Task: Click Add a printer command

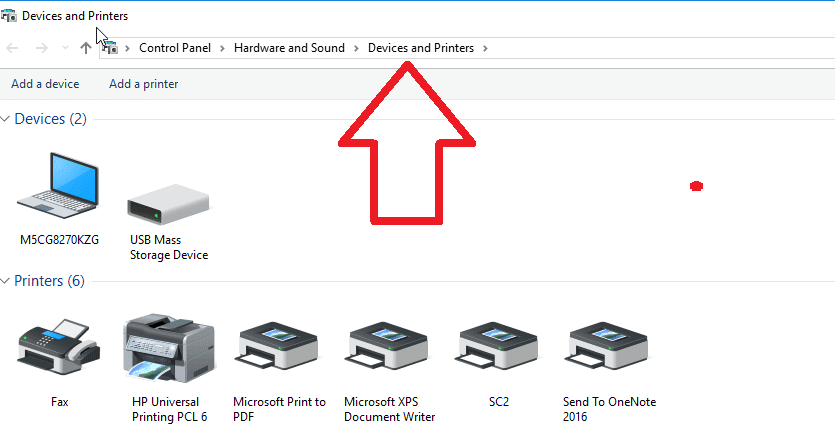Action: (144, 84)
